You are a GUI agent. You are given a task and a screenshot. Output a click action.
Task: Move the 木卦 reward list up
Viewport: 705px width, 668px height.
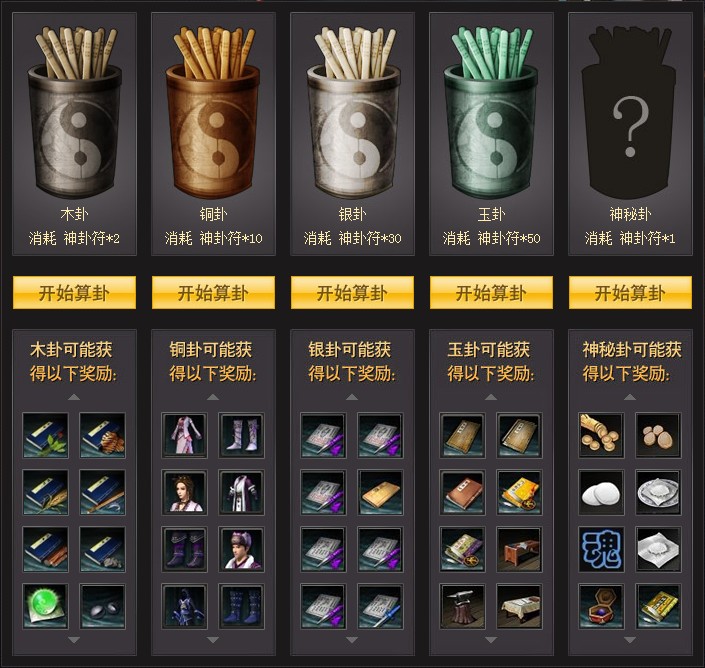tap(74, 397)
